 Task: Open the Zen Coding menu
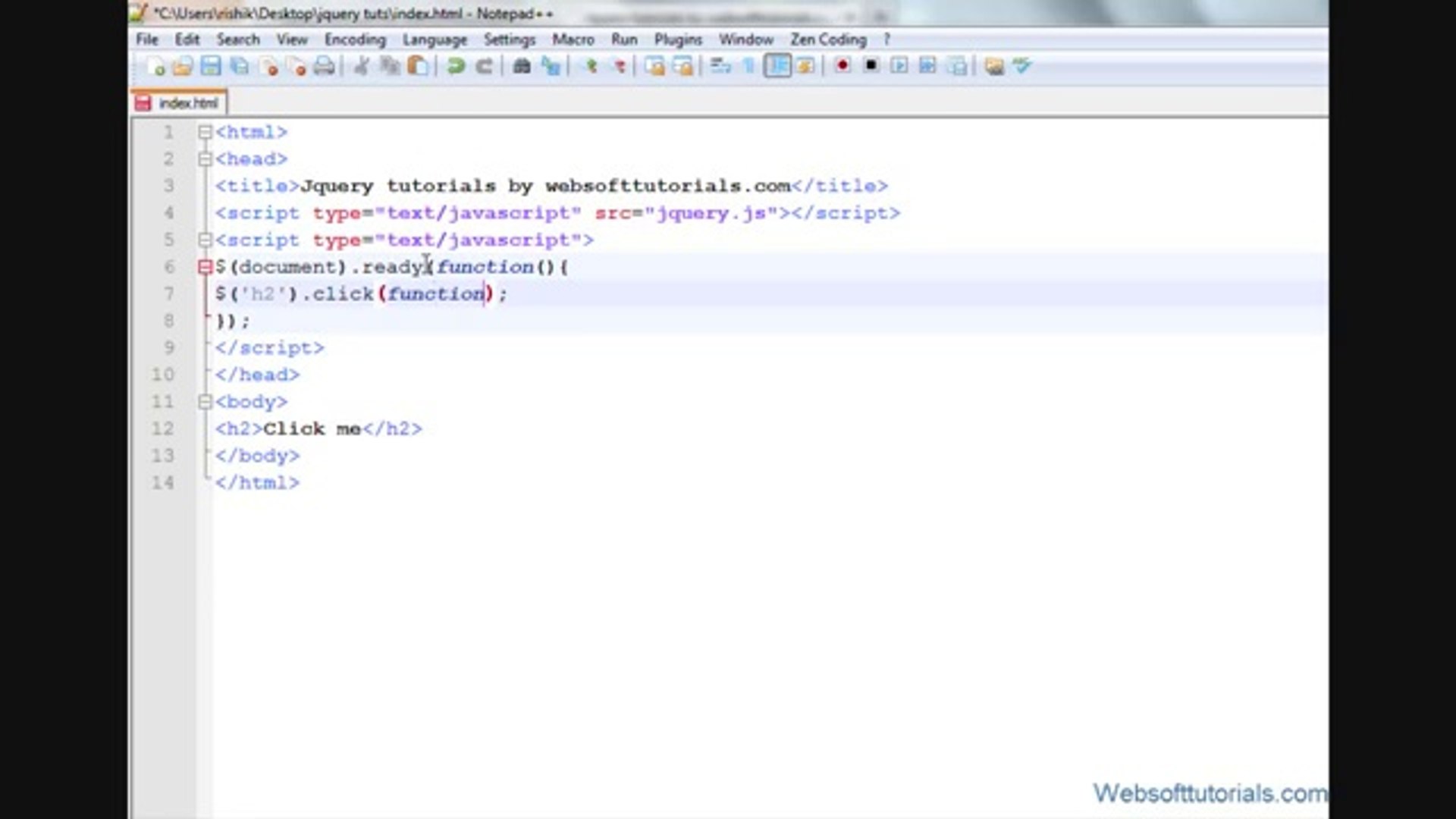click(827, 39)
